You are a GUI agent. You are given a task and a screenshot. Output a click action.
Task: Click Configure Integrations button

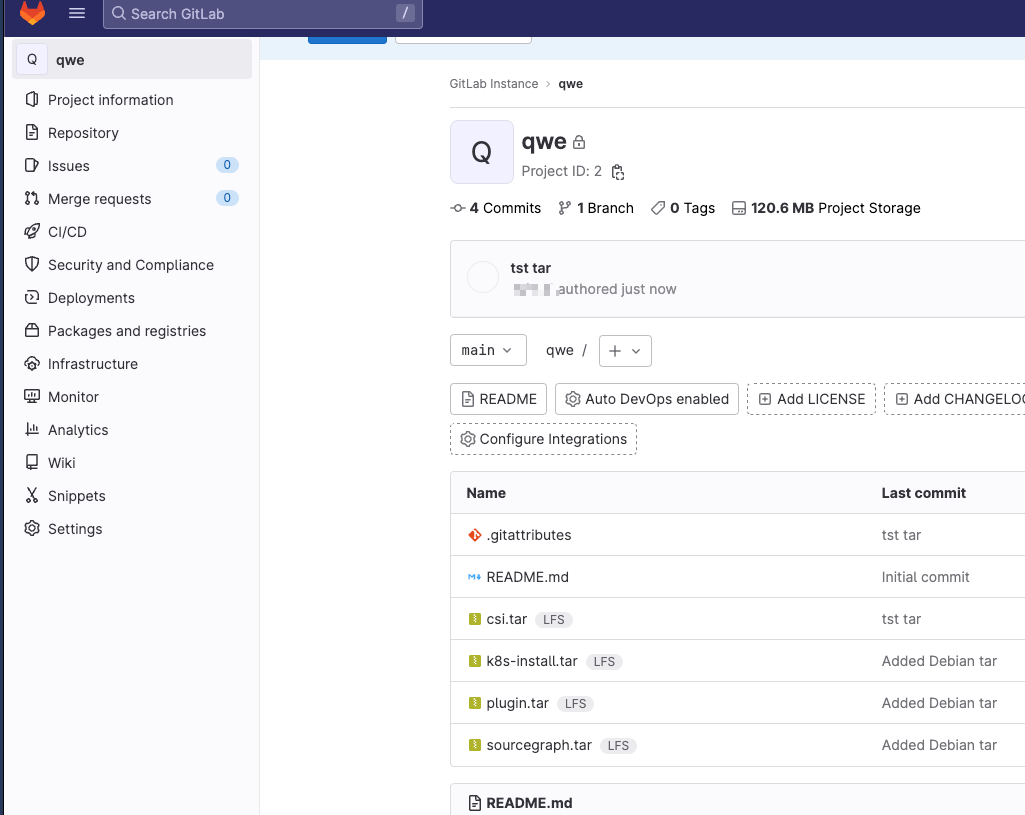click(543, 439)
